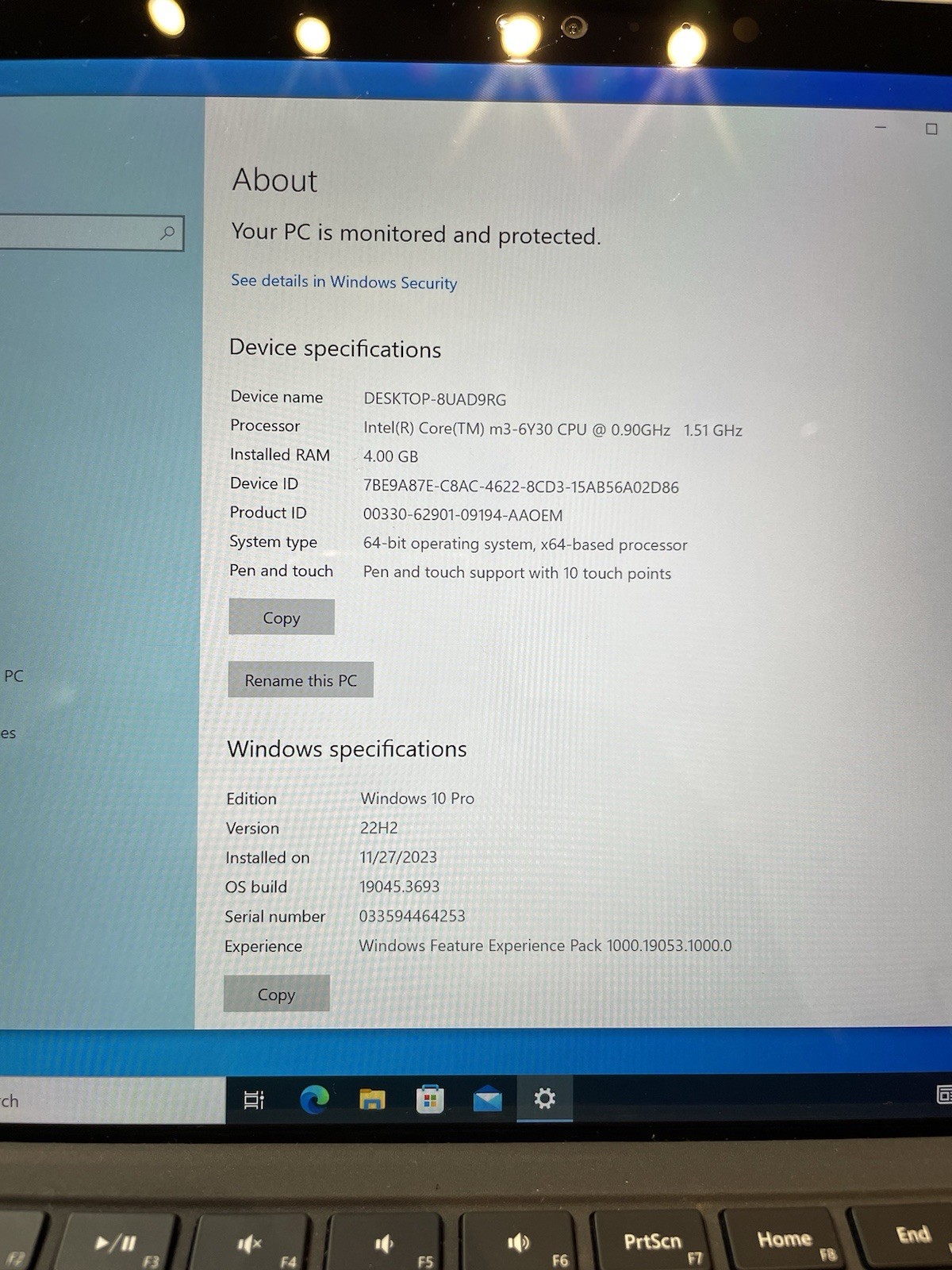Click the Serial number label
952x1270 pixels.
pos(275,917)
